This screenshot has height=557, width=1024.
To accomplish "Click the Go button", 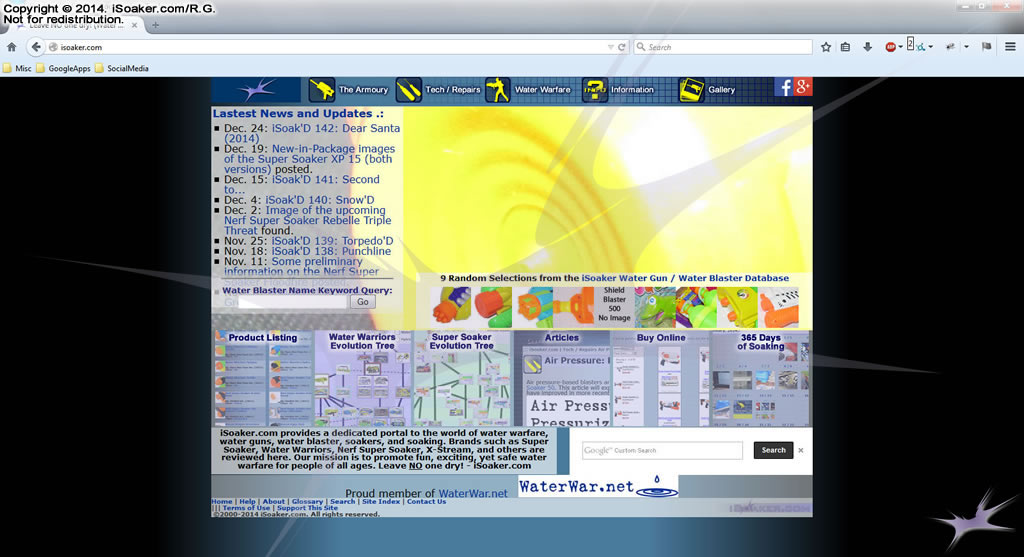I will pyautogui.click(x=362, y=302).
